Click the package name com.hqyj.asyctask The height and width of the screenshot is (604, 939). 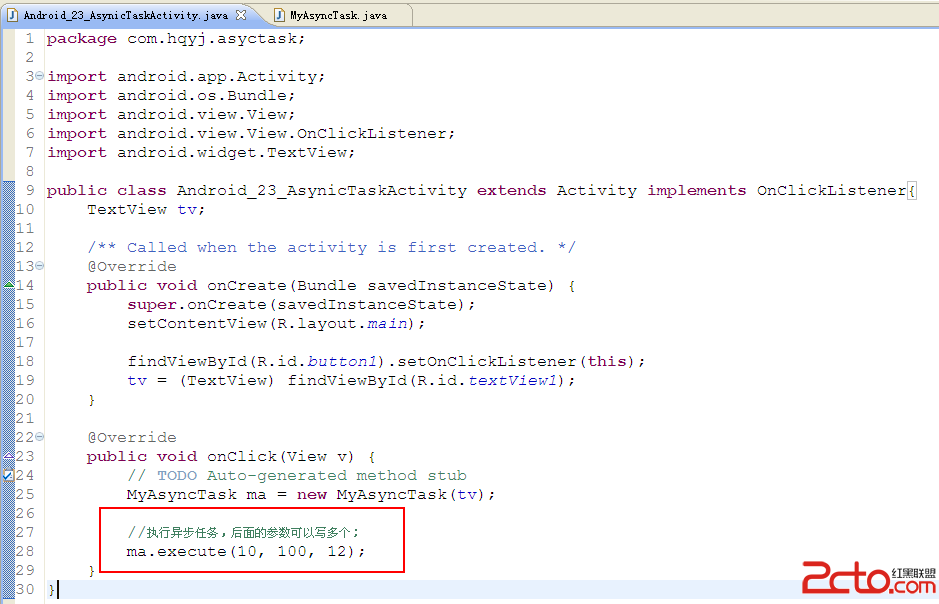pos(213,39)
